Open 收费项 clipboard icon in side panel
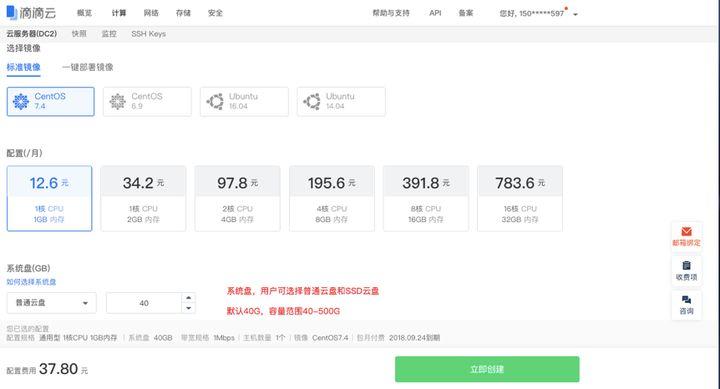The height and width of the screenshot is (389, 720). tap(686, 265)
